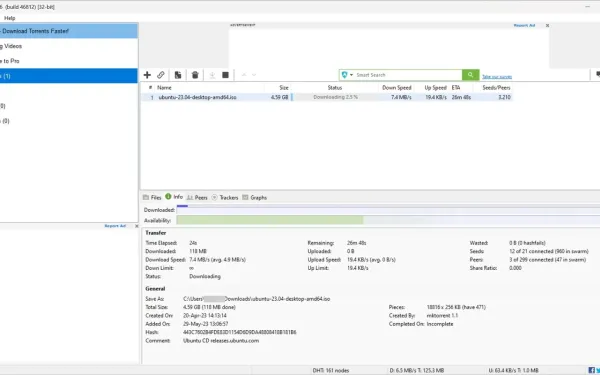This screenshot has width=600, height=375.
Task: Click the green search magnifier button
Action: (470, 75)
